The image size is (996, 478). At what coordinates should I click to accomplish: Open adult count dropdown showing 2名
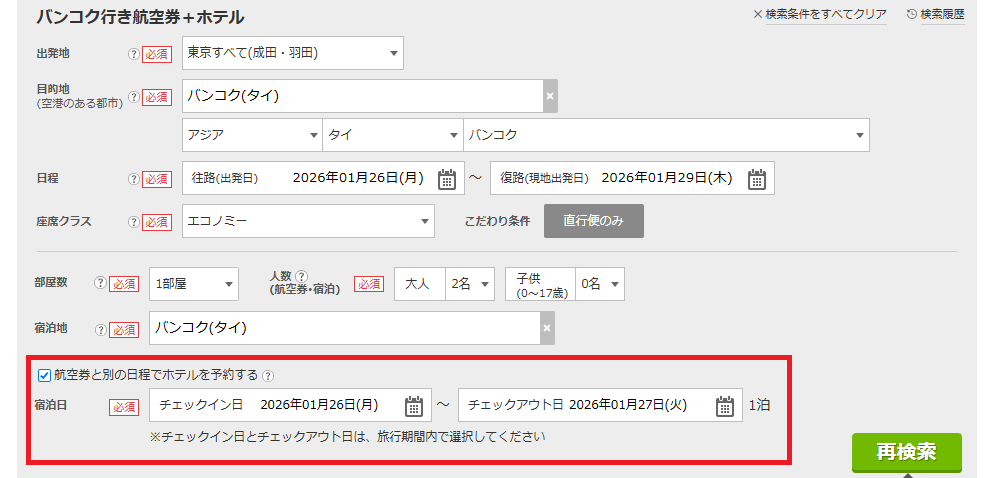click(471, 284)
